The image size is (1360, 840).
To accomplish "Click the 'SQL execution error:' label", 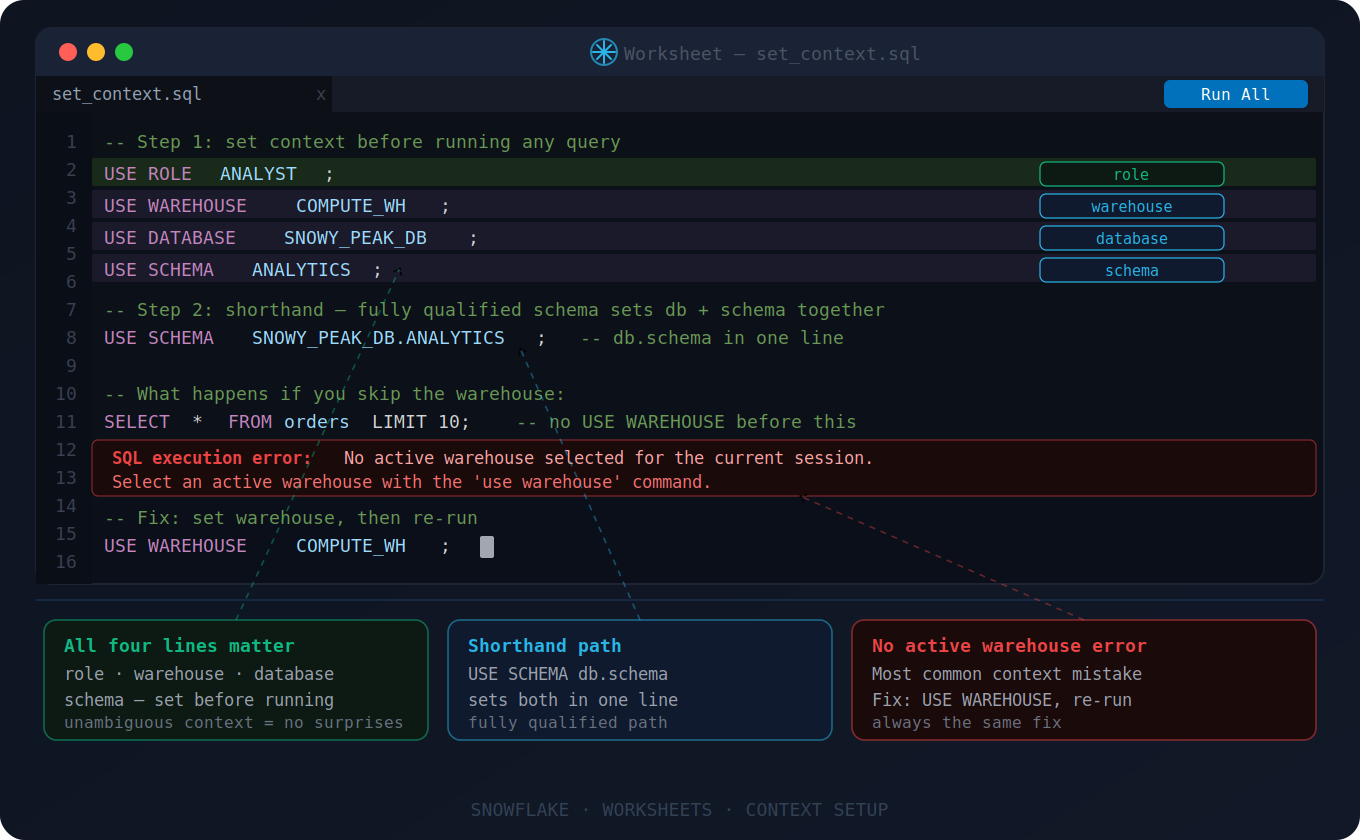I will click(212, 458).
